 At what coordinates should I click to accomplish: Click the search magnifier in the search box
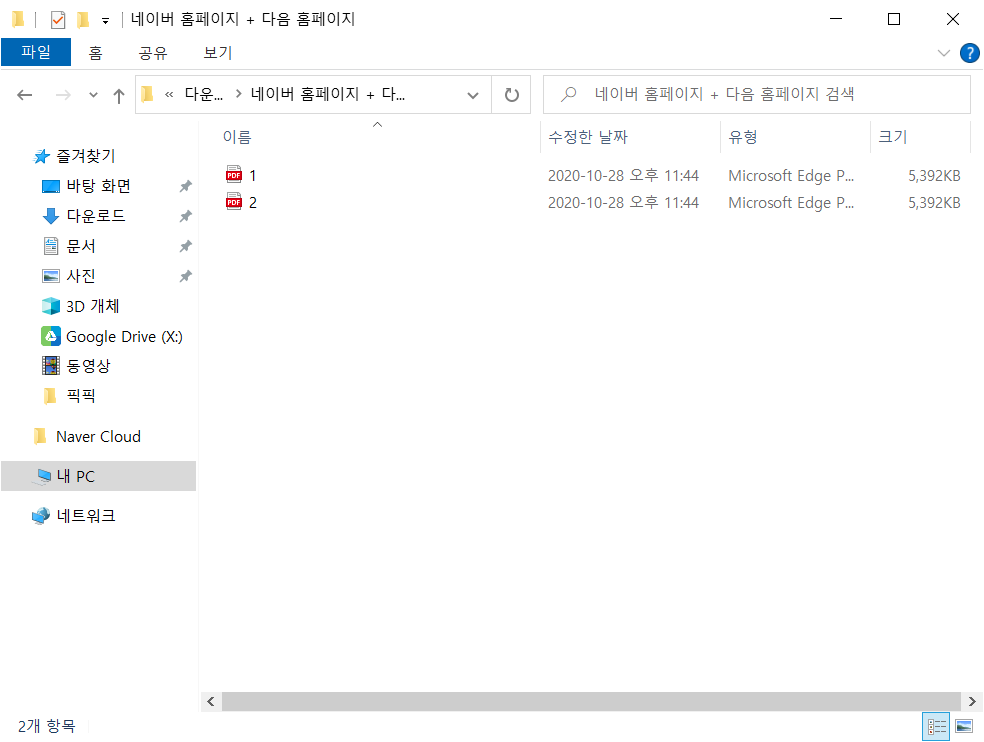click(568, 93)
